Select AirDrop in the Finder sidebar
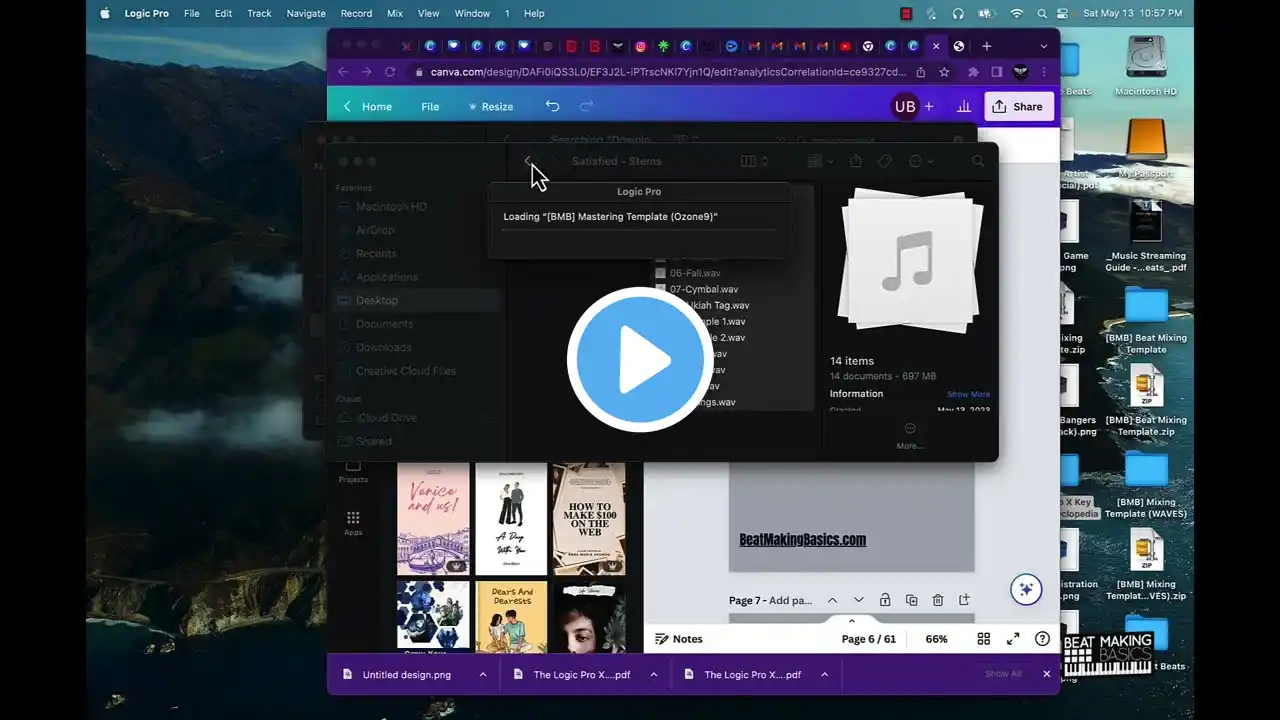 coord(375,230)
